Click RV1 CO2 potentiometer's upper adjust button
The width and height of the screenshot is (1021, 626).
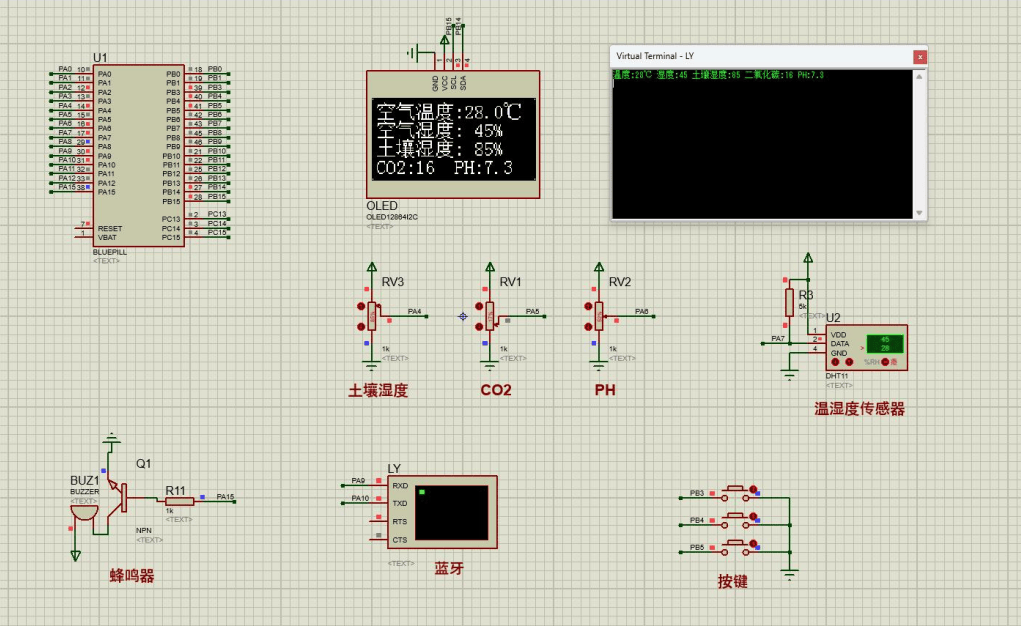pyautogui.click(x=480, y=306)
